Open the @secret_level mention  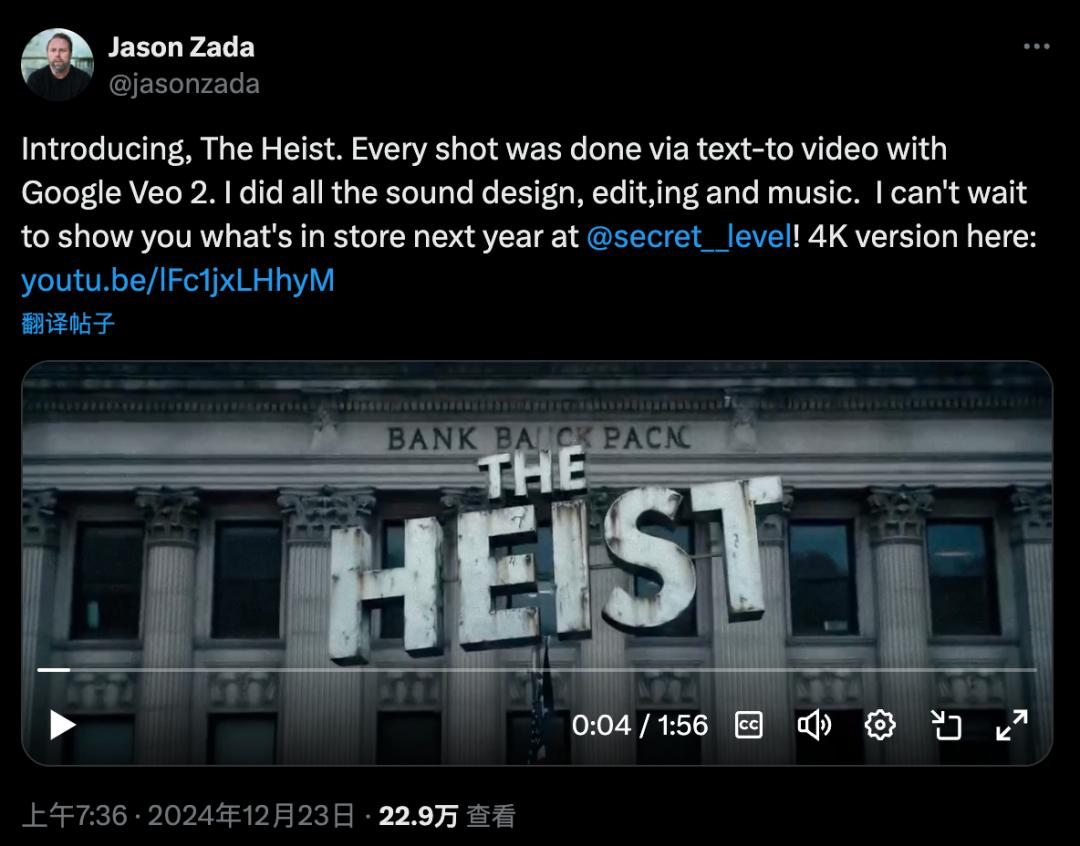(x=689, y=236)
